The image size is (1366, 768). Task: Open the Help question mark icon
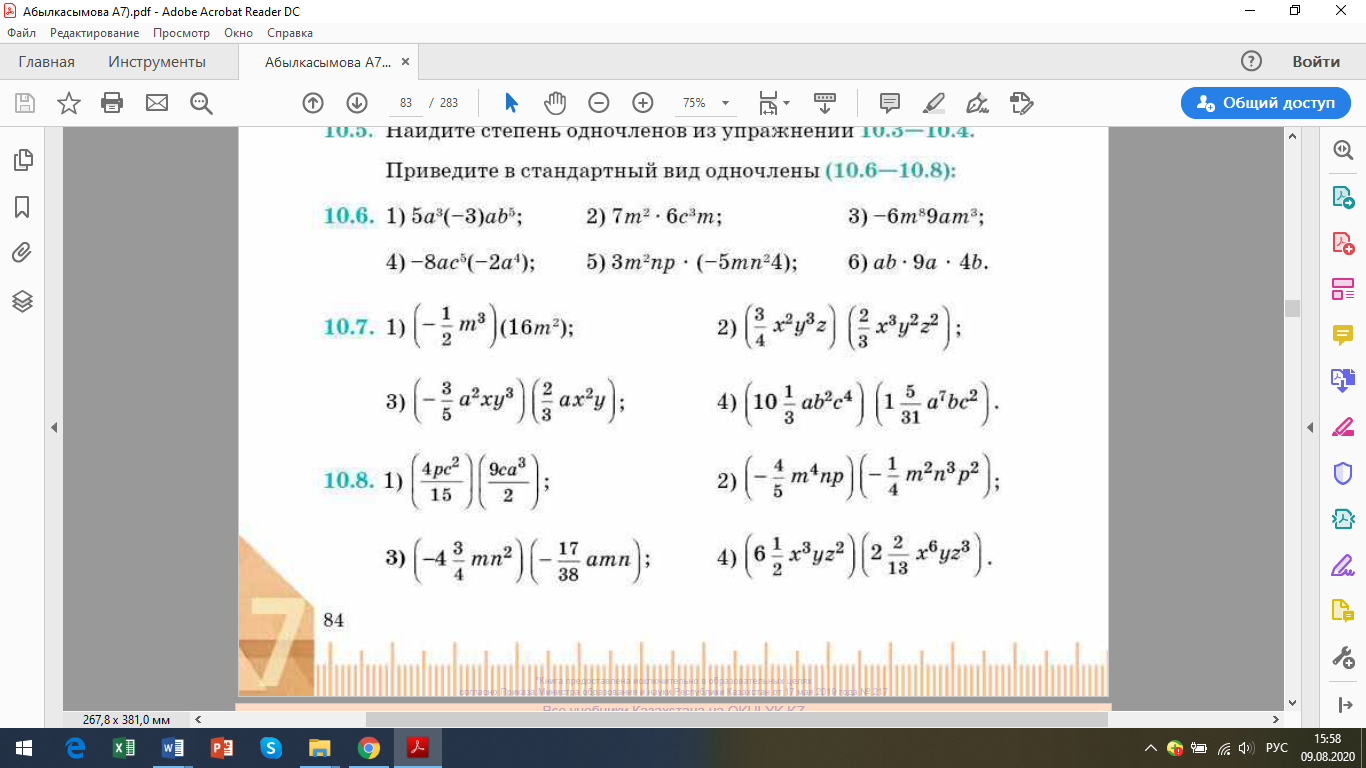point(1251,62)
